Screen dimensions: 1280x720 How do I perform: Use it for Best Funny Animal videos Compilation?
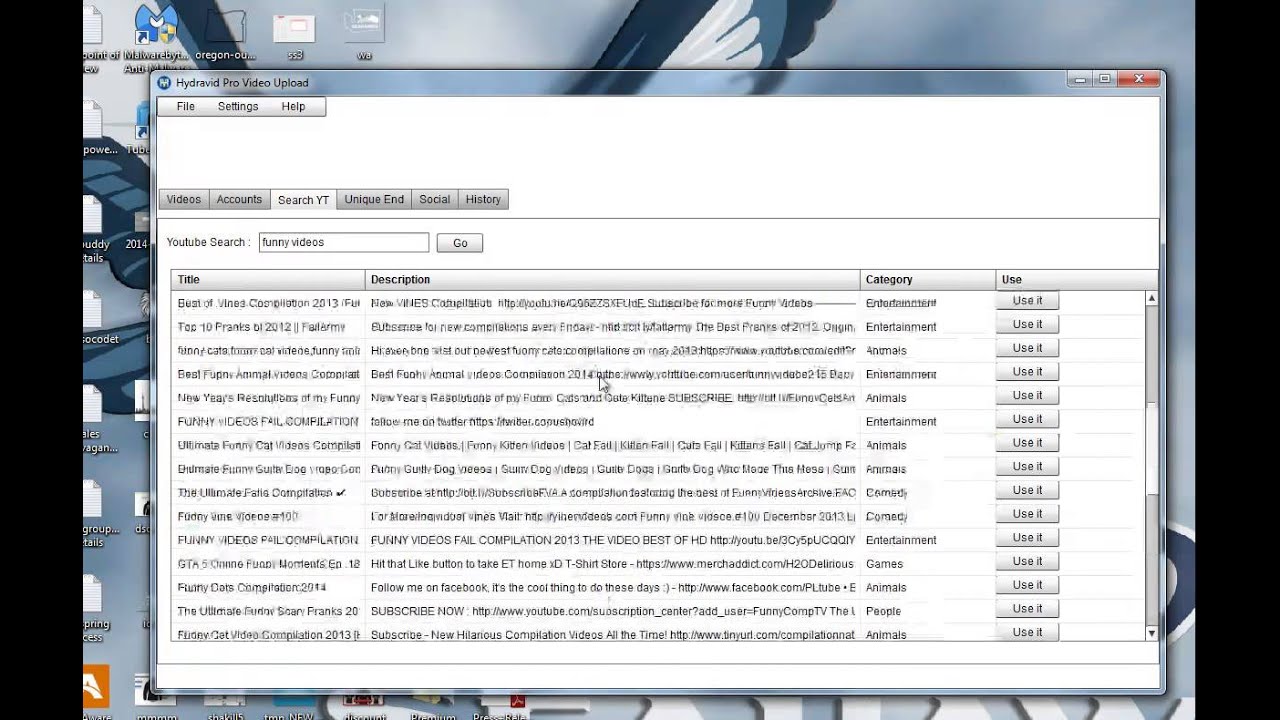(1027, 371)
